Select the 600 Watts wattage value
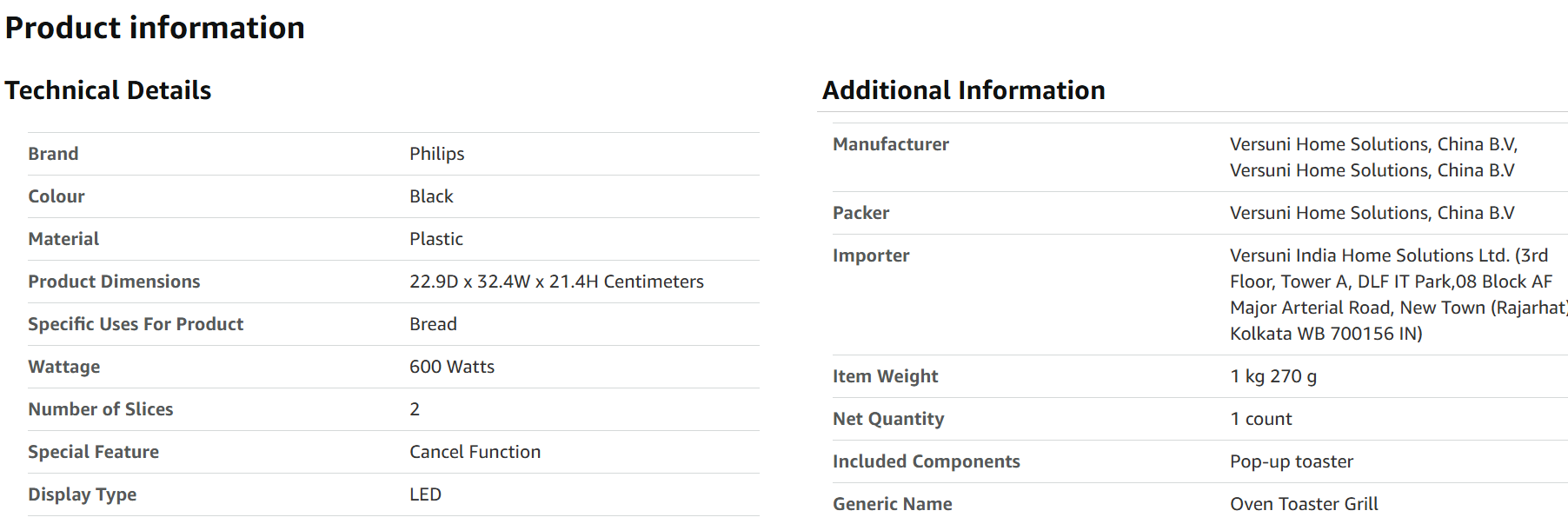Screen dimensions: 1568x524 pyautogui.click(x=452, y=367)
